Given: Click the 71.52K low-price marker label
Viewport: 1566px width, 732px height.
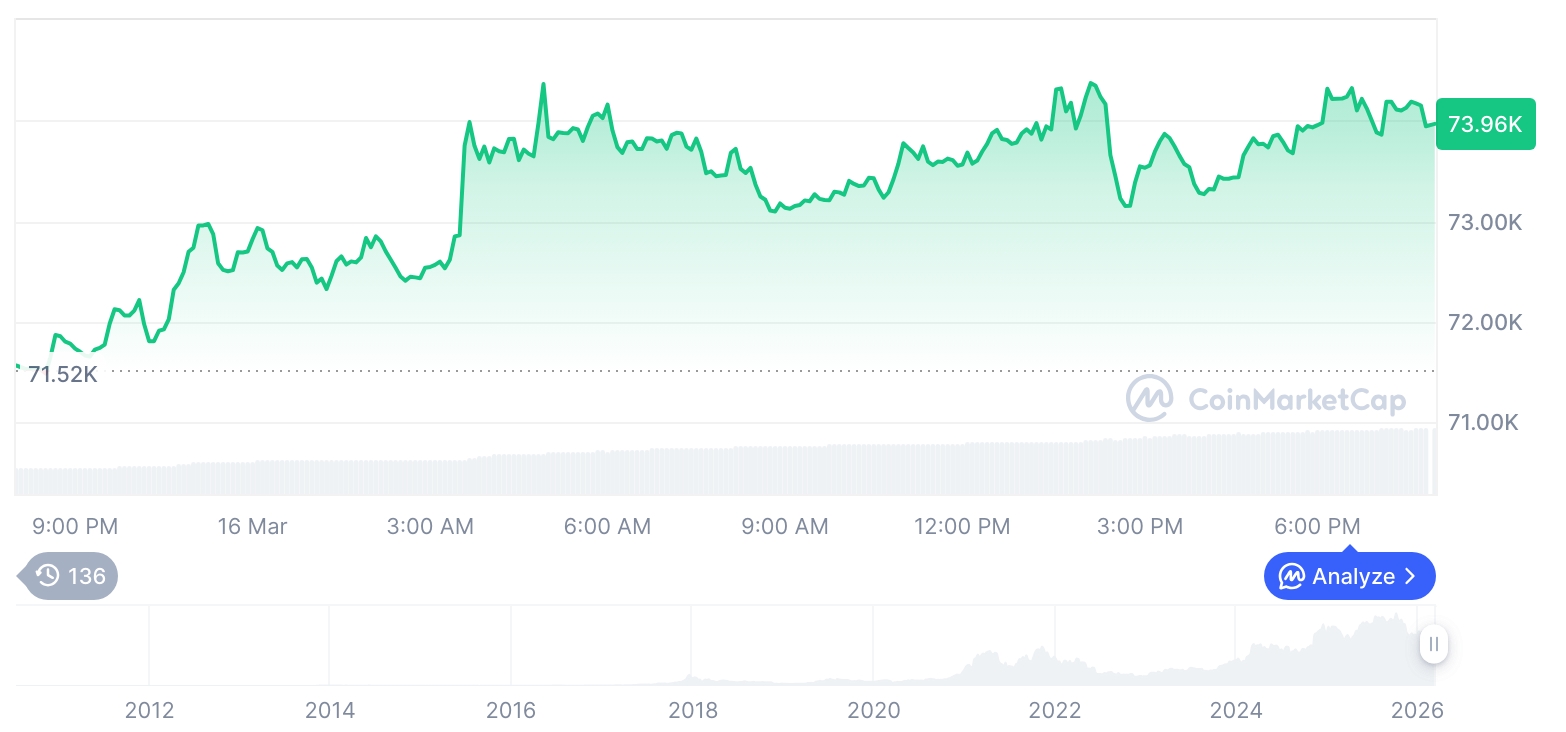Looking at the screenshot, I should point(62,374).
